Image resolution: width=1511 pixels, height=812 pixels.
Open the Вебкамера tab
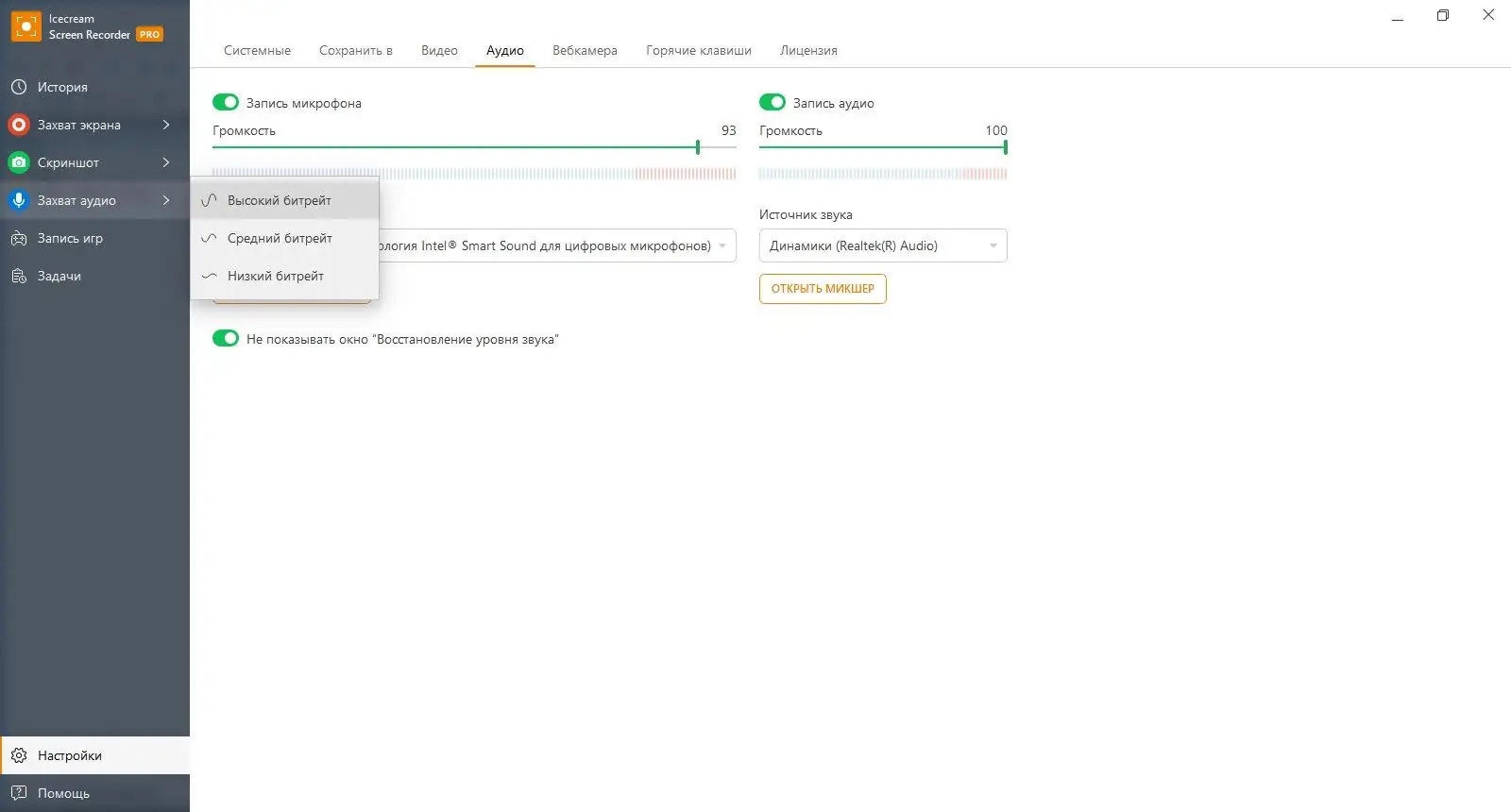(585, 50)
